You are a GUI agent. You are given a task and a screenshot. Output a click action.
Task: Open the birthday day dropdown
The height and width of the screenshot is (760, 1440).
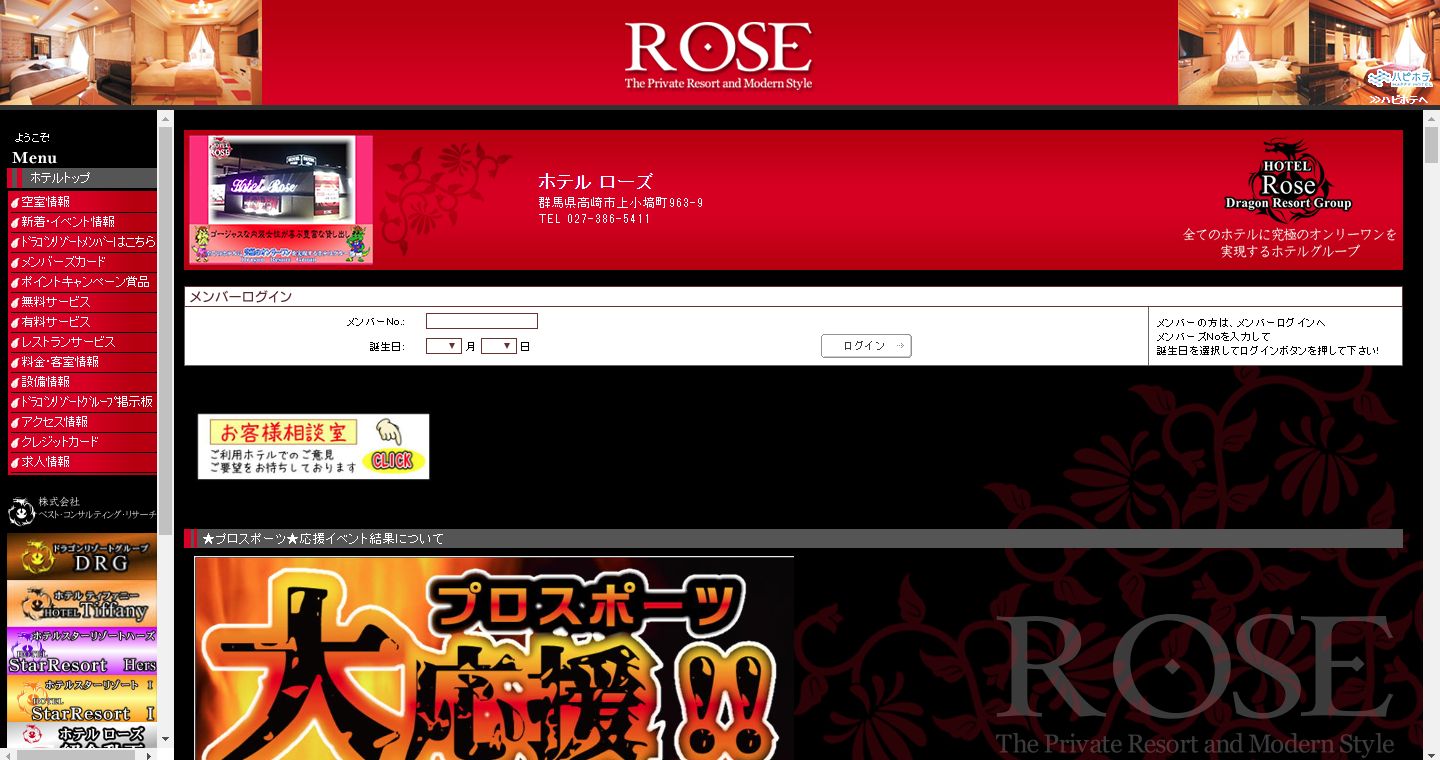498,346
